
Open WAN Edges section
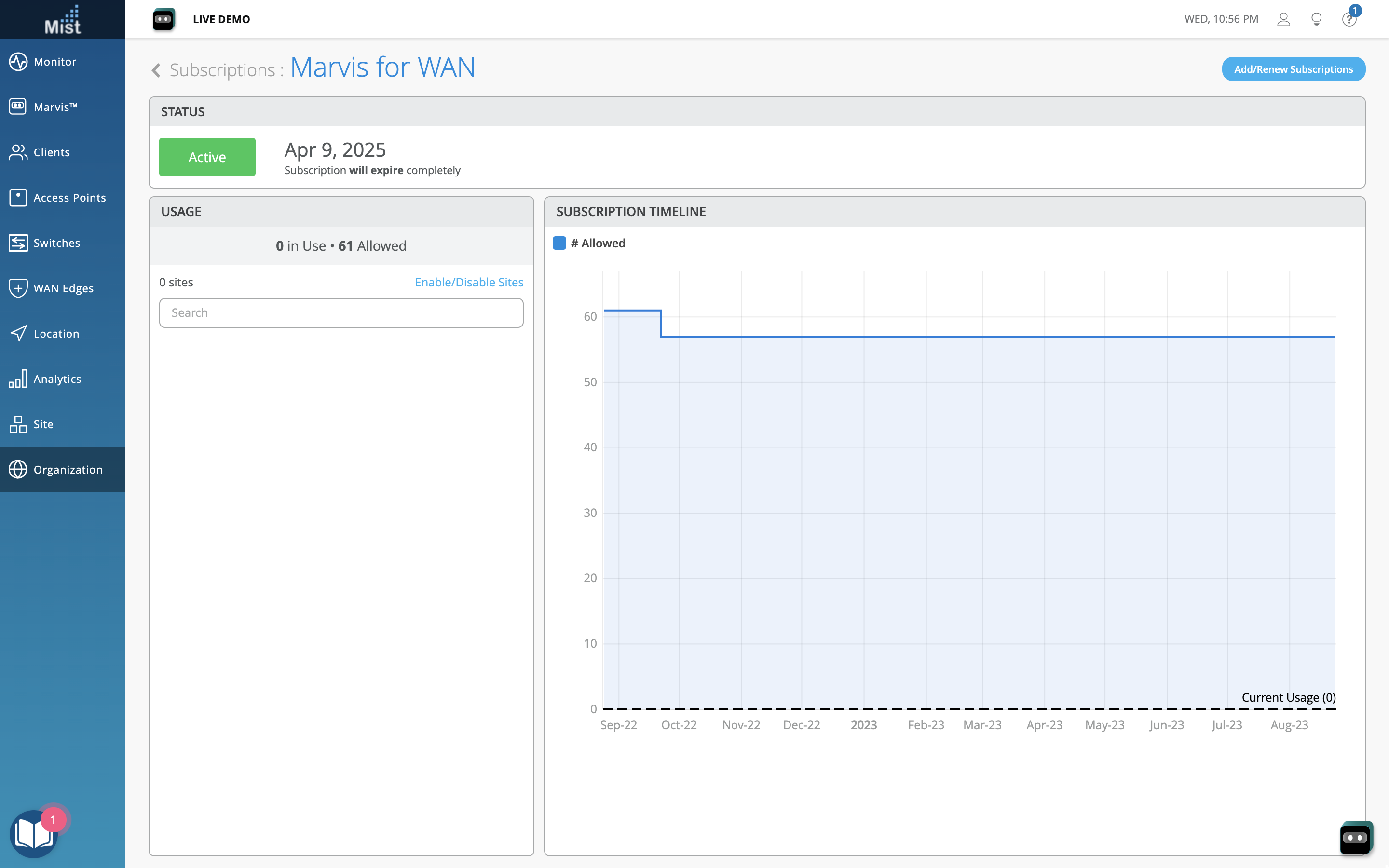coord(63,288)
